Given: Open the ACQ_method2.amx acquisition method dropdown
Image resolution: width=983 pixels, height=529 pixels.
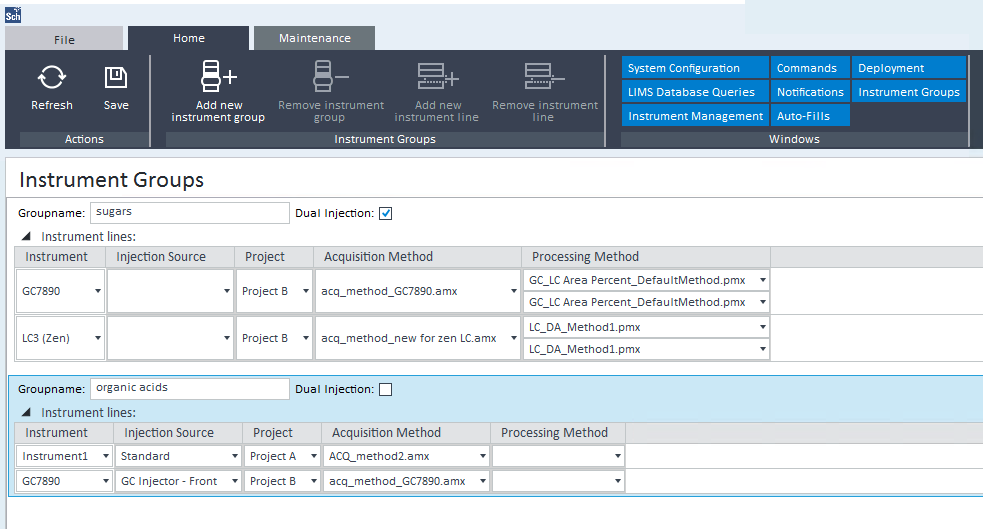Looking at the screenshot, I should click(483, 456).
